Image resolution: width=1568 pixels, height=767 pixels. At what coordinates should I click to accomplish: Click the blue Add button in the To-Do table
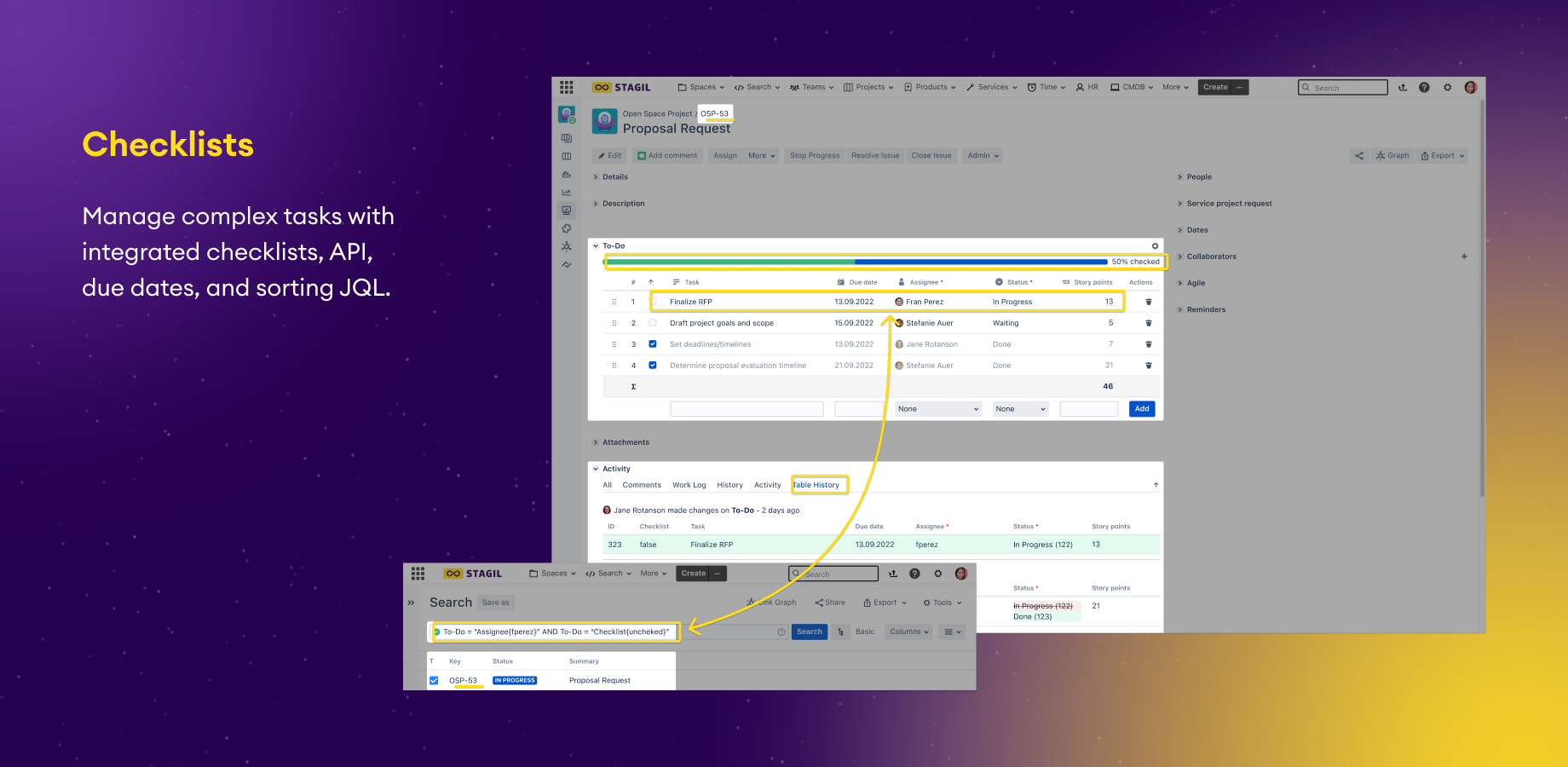coord(1142,409)
